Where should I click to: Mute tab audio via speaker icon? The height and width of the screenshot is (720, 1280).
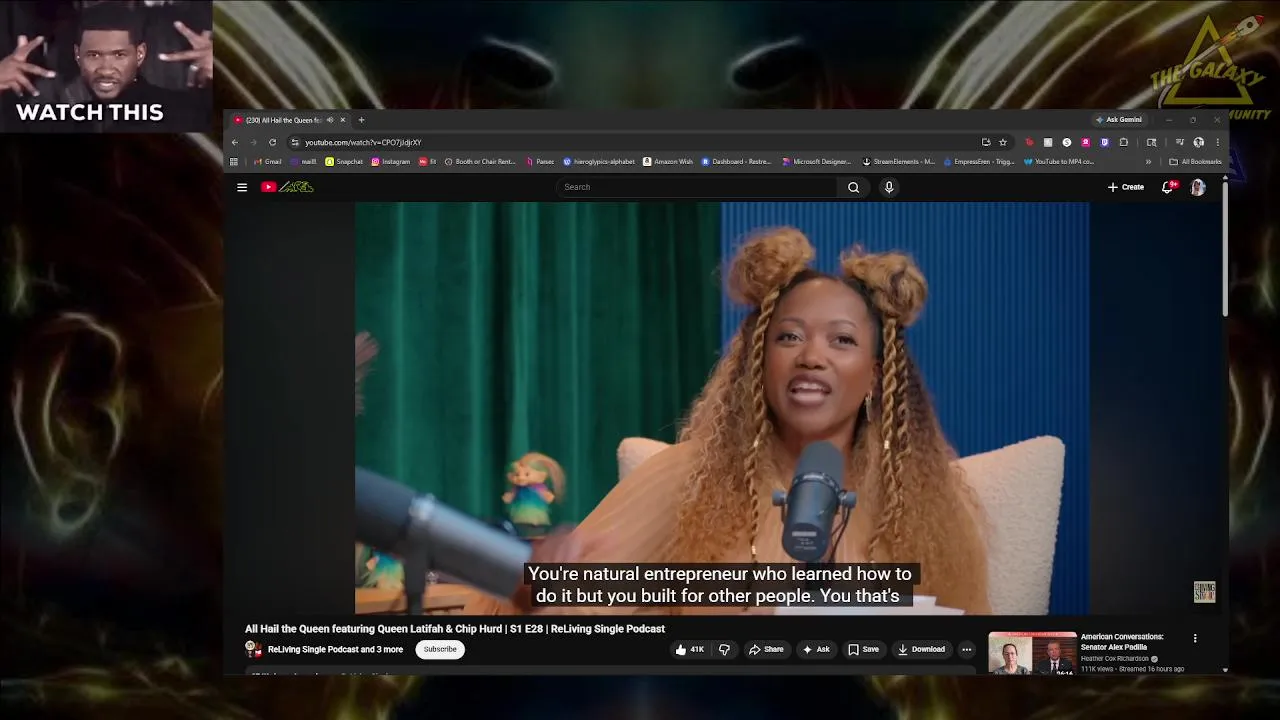point(329,120)
